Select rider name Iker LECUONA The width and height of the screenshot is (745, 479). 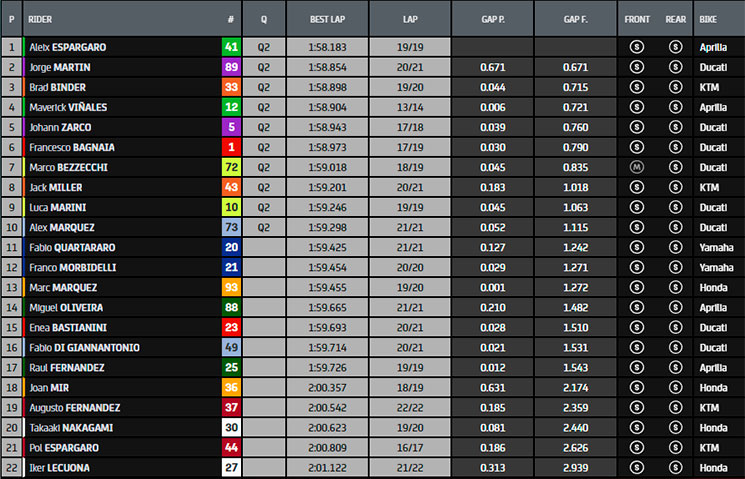(x=59, y=468)
